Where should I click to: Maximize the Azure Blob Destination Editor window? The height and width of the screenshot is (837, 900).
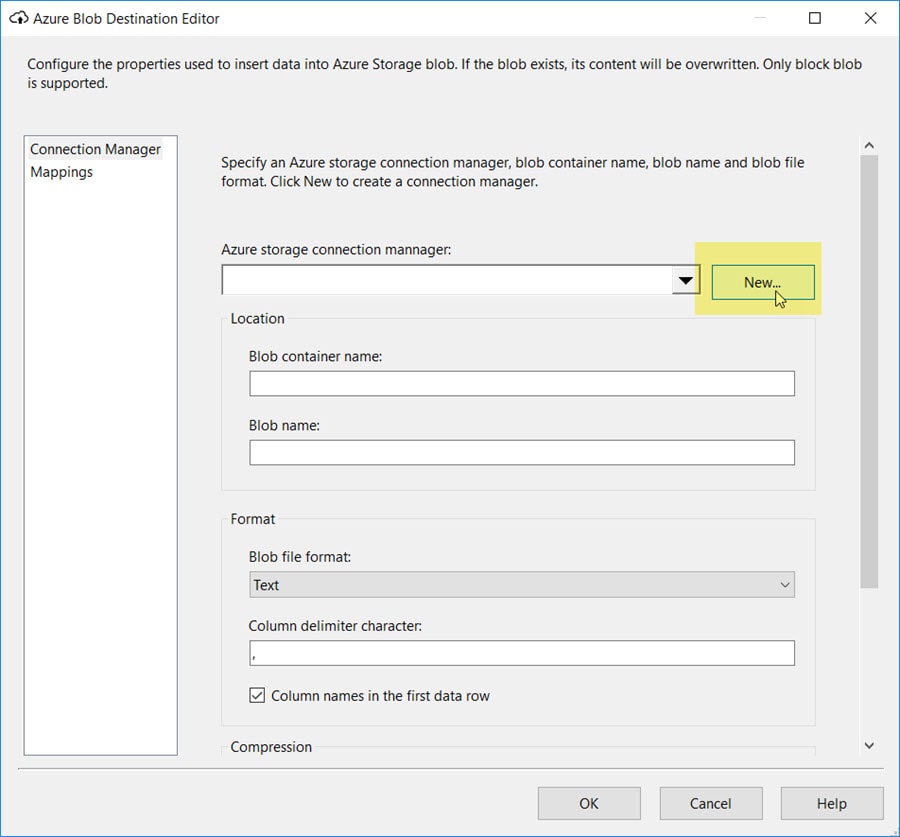click(x=815, y=18)
